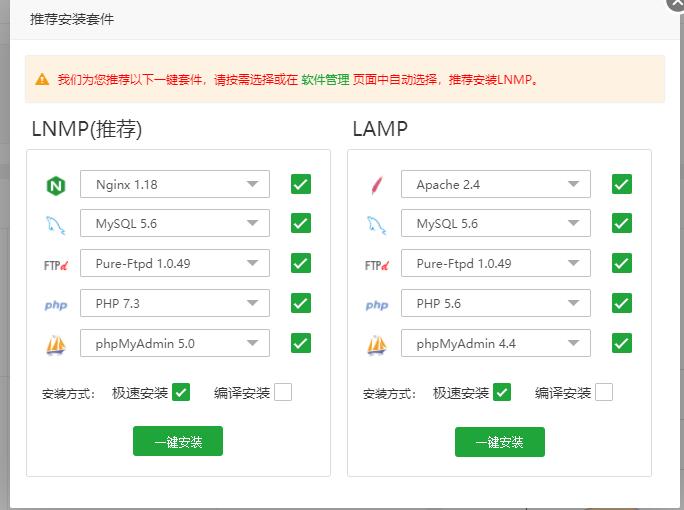Uncheck Pure-Ftpd checkbox in LNMP

[301, 263]
